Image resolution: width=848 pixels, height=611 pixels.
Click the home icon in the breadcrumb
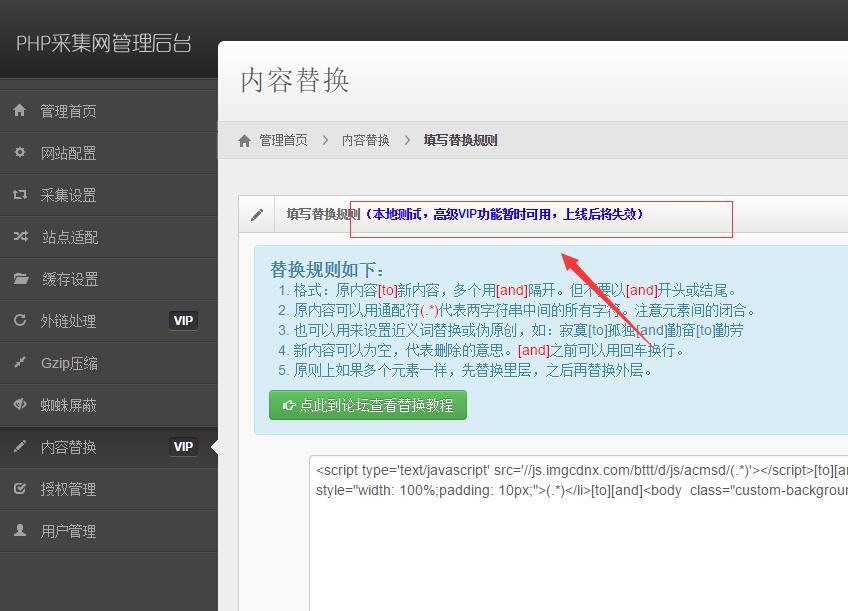point(244,141)
